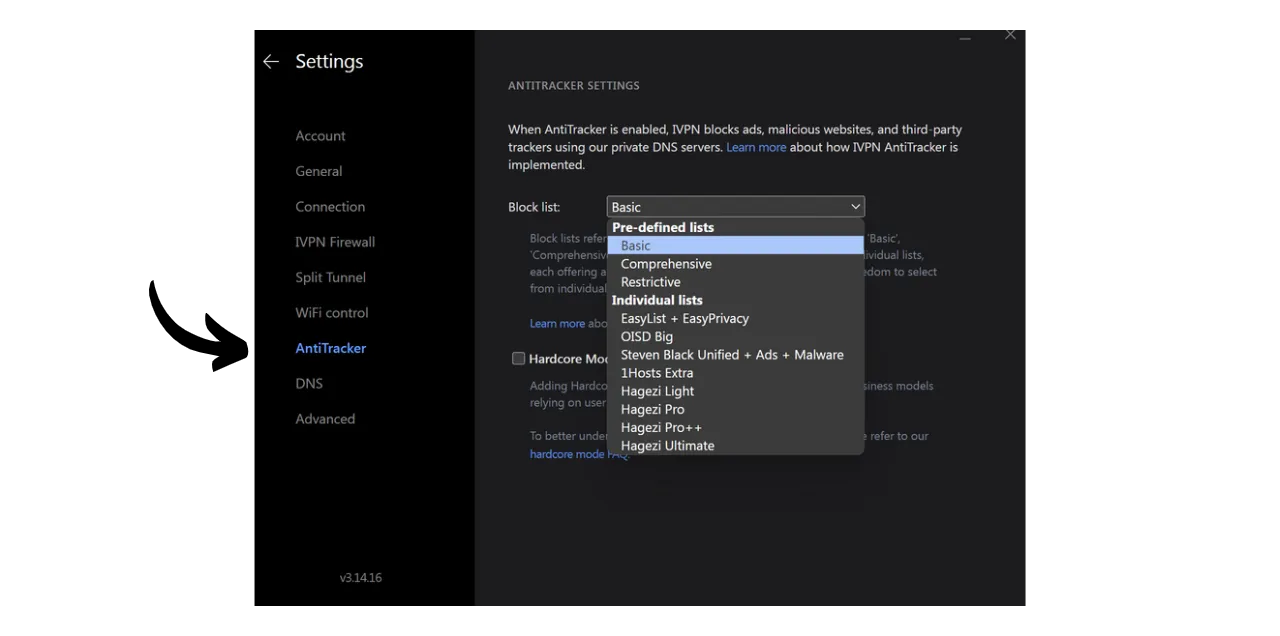This screenshot has width=1280, height=636.
Task: Open the General settings section
Action: 319,171
